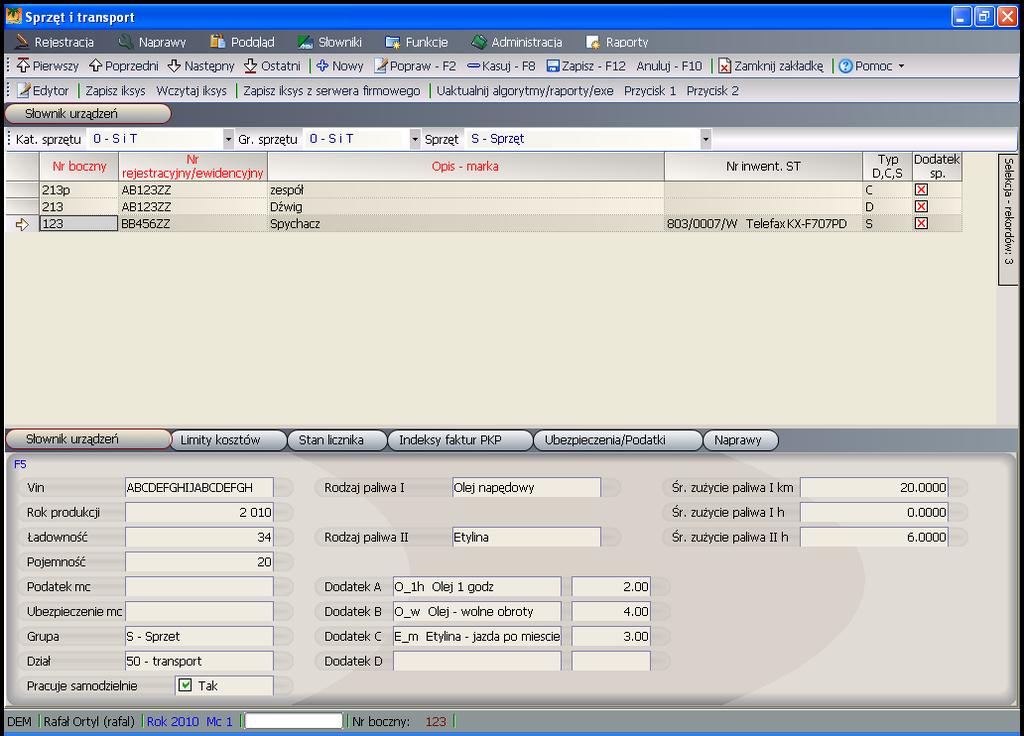This screenshot has height=736, width=1024.
Task: Click Anuluj - F10 button
Action: [x=669, y=66]
